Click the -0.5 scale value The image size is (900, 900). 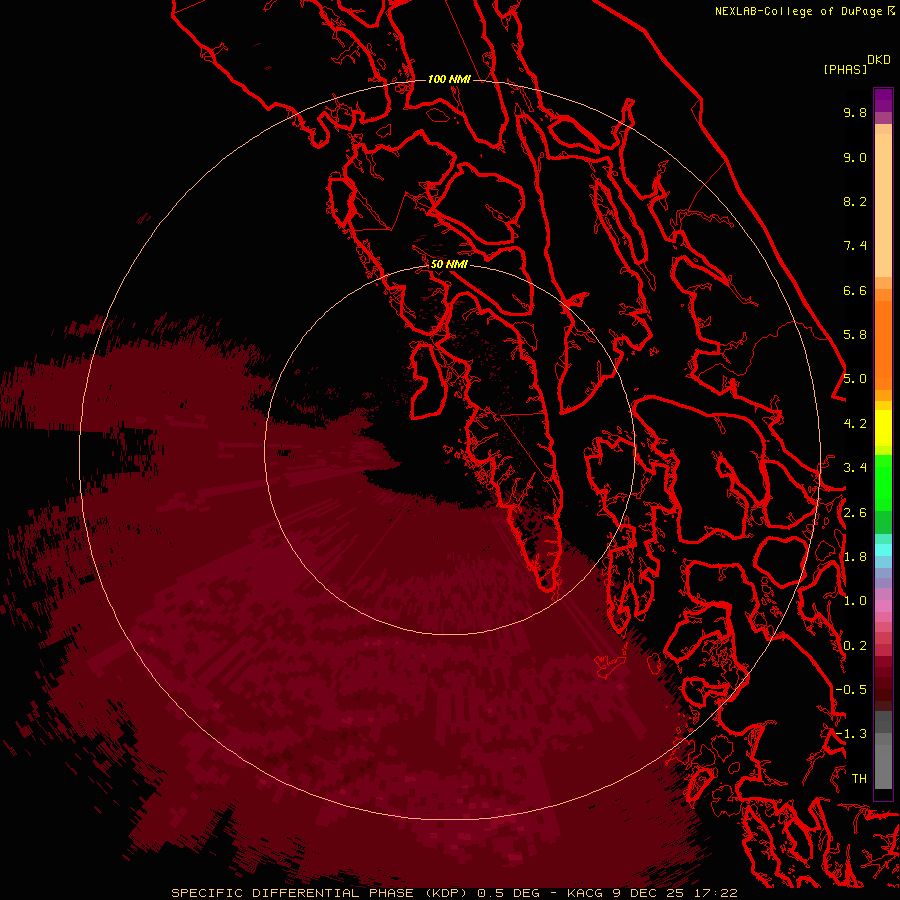tap(851, 690)
